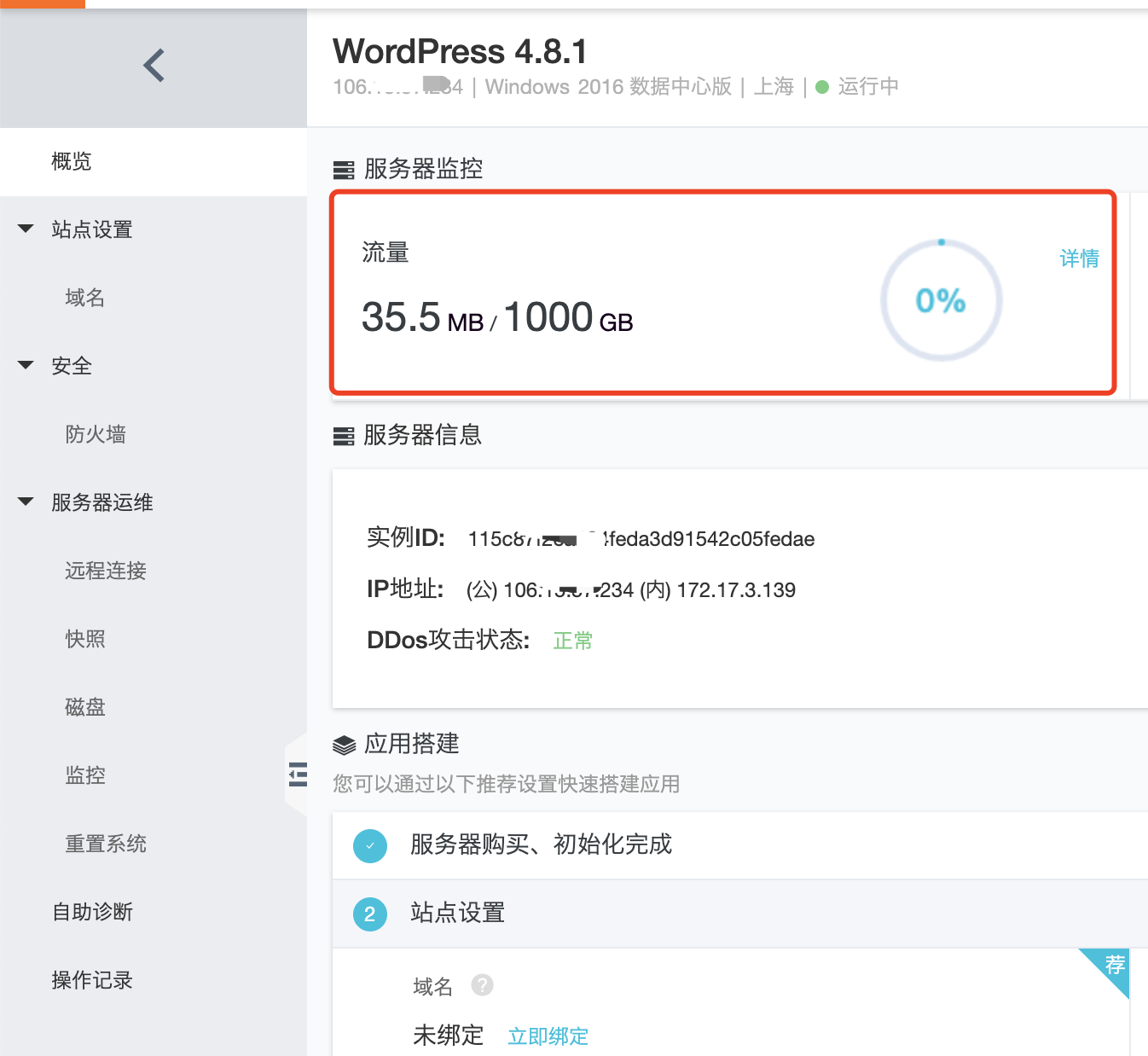The image size is (1148, 1056).
Task: Click the domain help question-mark icon
Action: click(482, 985)
